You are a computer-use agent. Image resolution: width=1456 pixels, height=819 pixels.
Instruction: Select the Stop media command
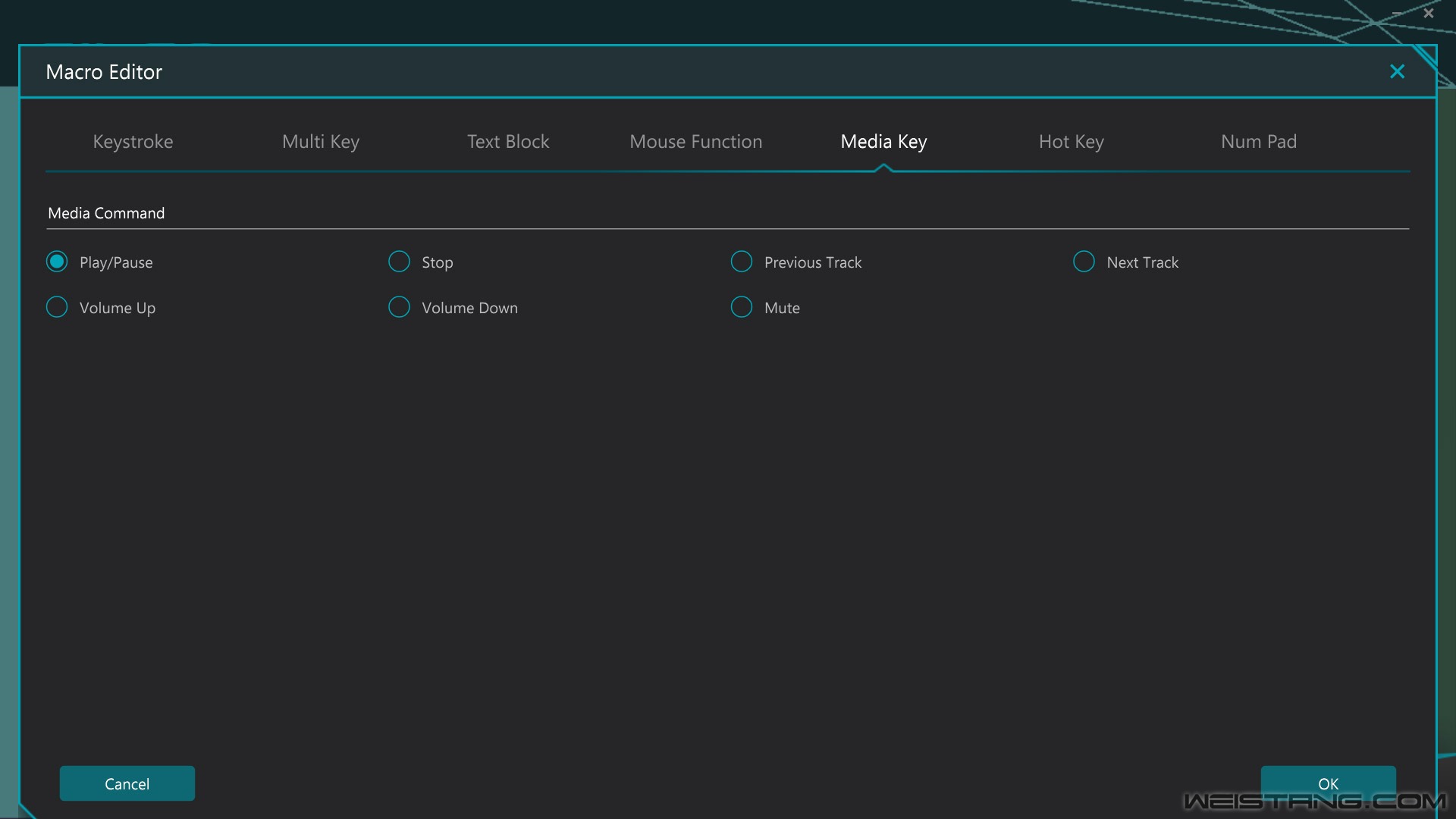pos(399,262)
